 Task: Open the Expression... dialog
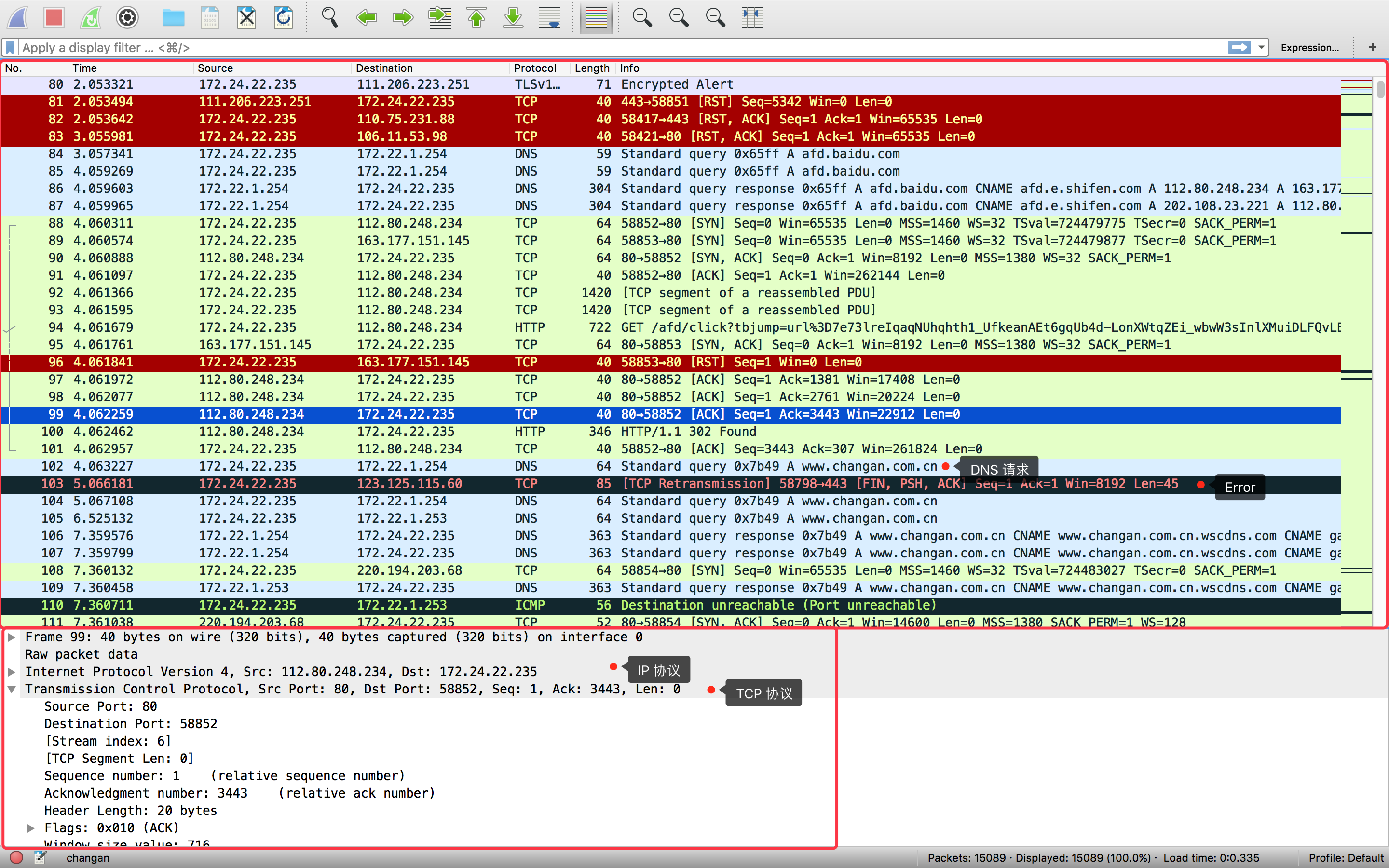point(1310,48)
